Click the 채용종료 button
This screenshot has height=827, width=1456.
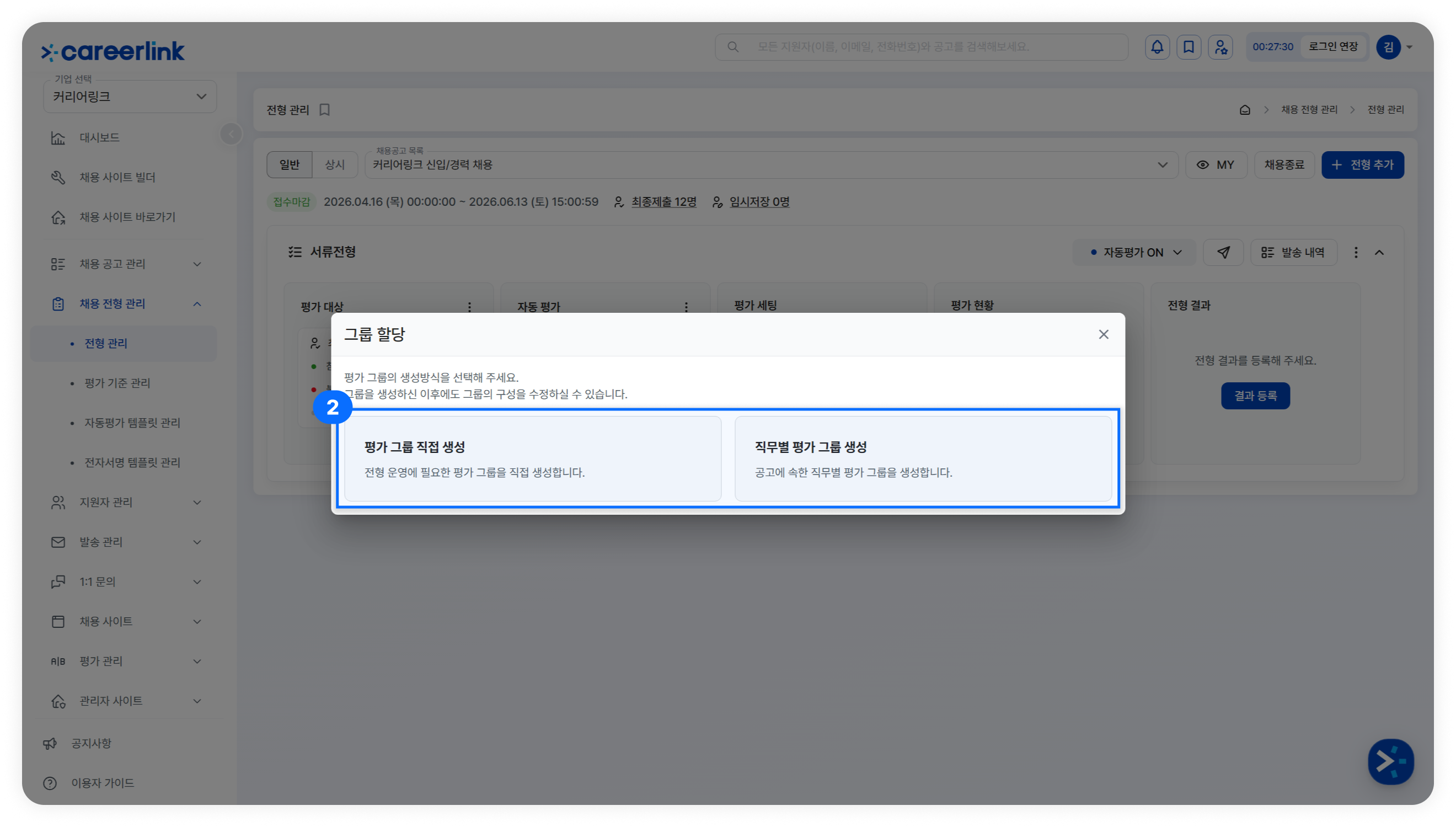coord(1284,165)
